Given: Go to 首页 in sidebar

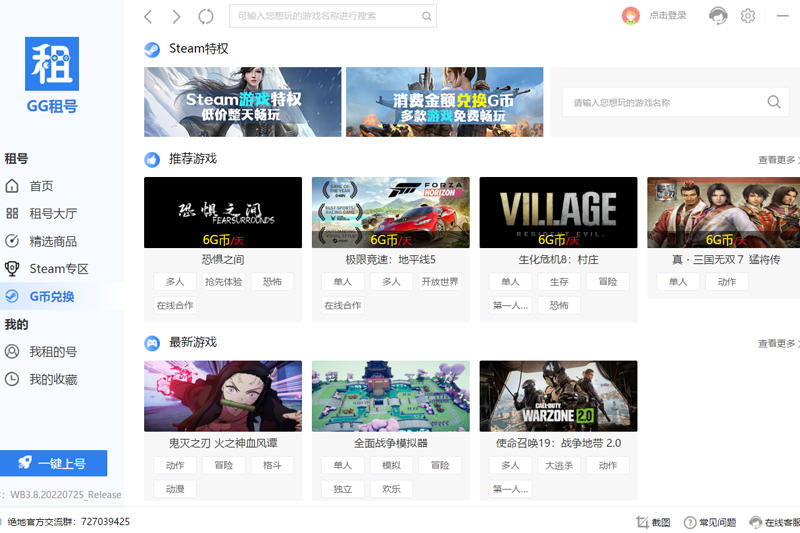Looking at the screenshot, I should pos(41,186).
